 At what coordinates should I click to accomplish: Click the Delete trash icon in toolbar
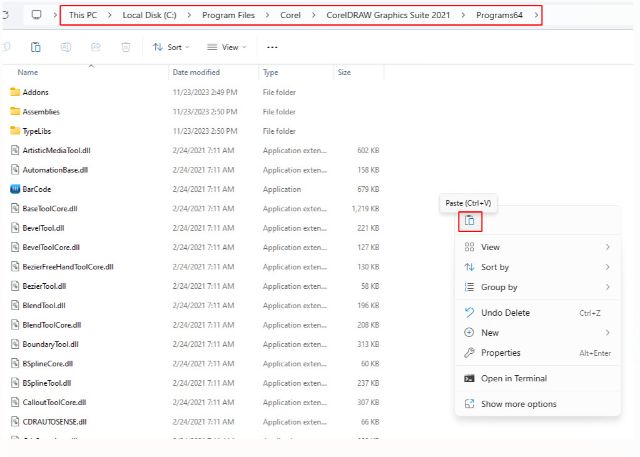(x=126, y=47)
